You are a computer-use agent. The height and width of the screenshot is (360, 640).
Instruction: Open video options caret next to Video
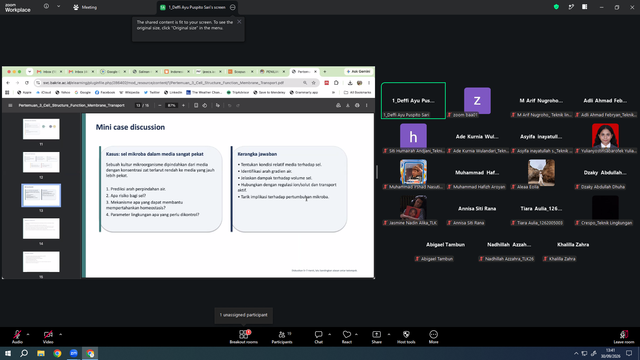[x=60, y=334]
